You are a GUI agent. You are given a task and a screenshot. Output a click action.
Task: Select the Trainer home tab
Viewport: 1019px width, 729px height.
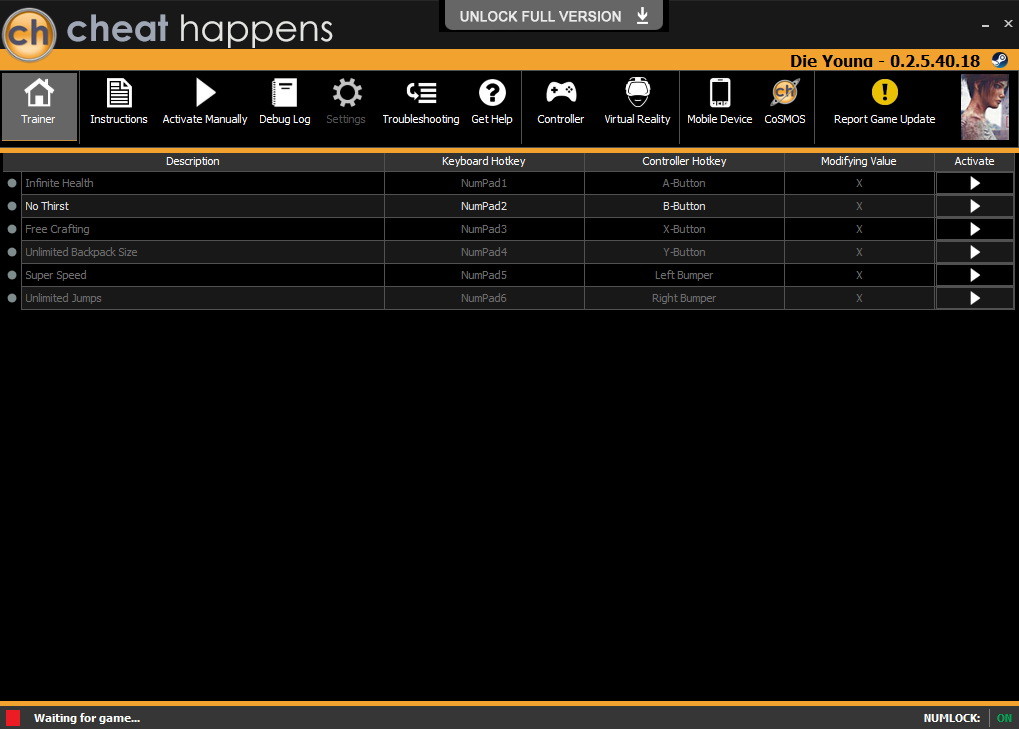click(x=40, y=107)
